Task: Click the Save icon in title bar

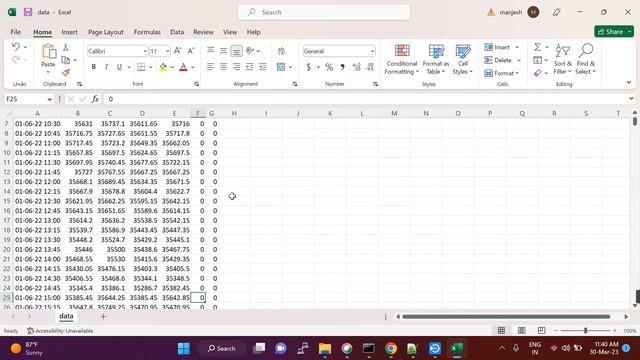Action: point(28,12)
